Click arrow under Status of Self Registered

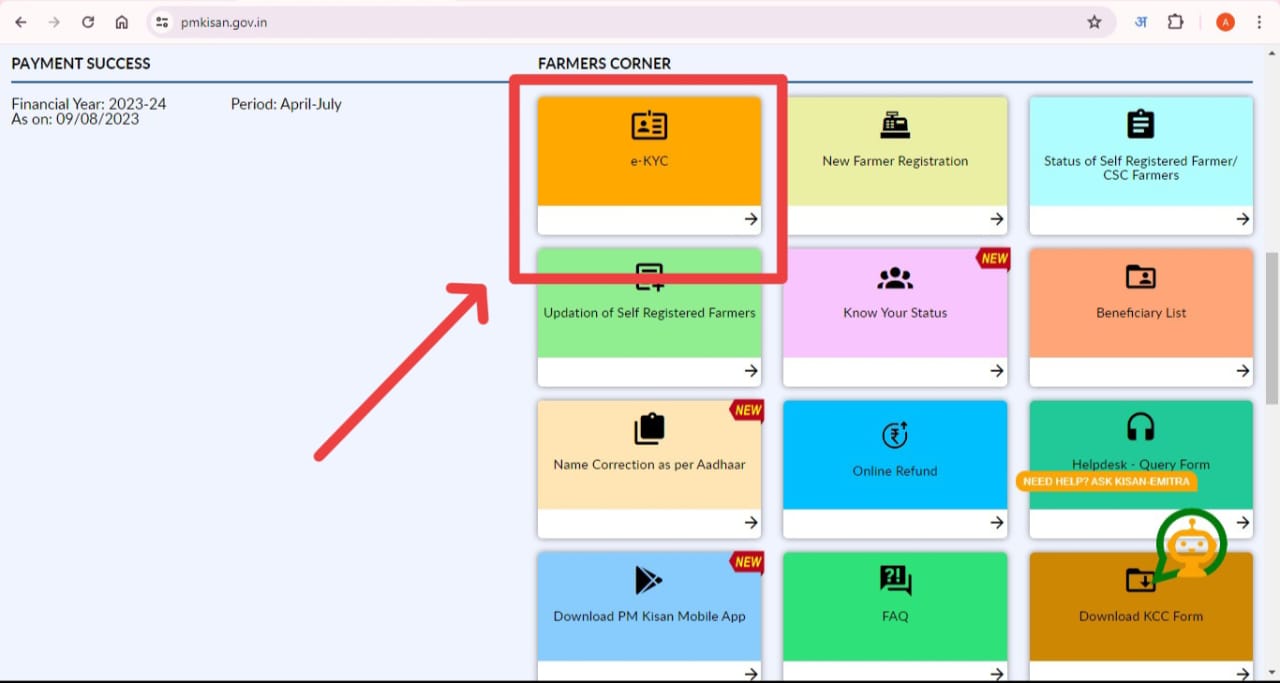click(x=1243, y=219)
